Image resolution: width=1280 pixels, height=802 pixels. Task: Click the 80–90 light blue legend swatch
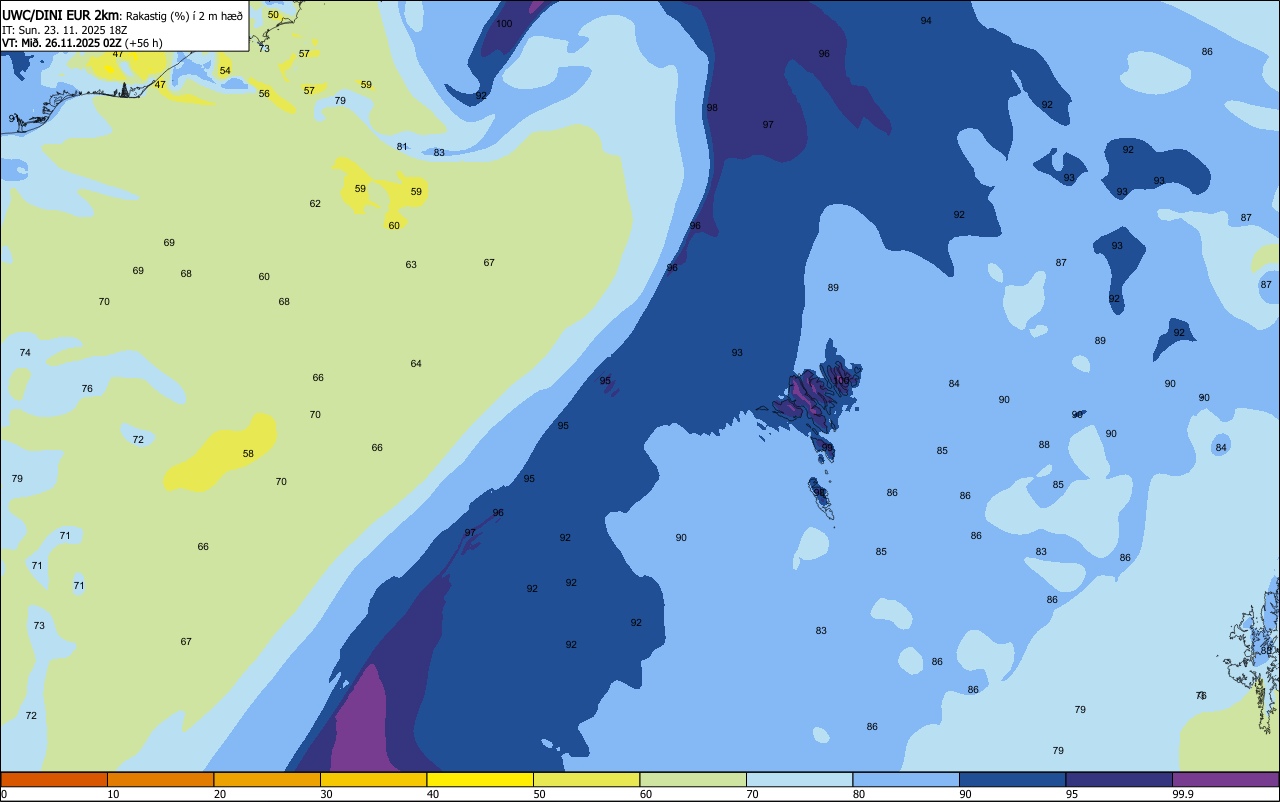pos(906,779)
